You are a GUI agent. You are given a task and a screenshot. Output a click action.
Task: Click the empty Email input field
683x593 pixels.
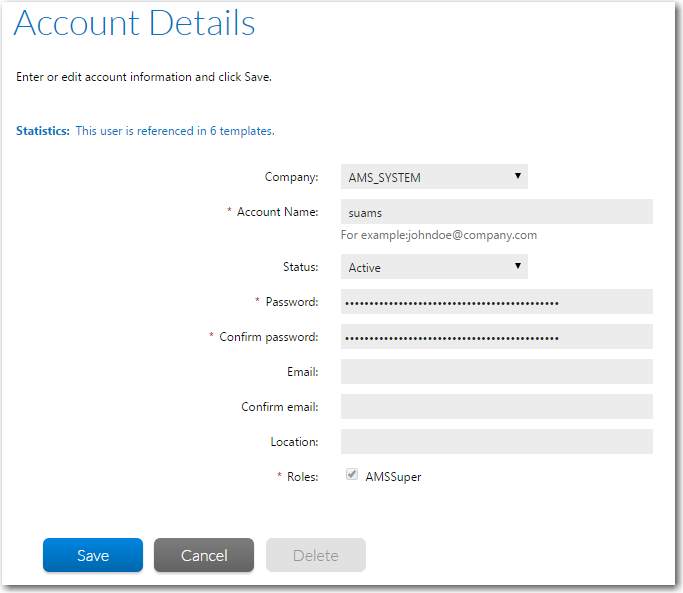pyautogui.click(x=496, y=372)
